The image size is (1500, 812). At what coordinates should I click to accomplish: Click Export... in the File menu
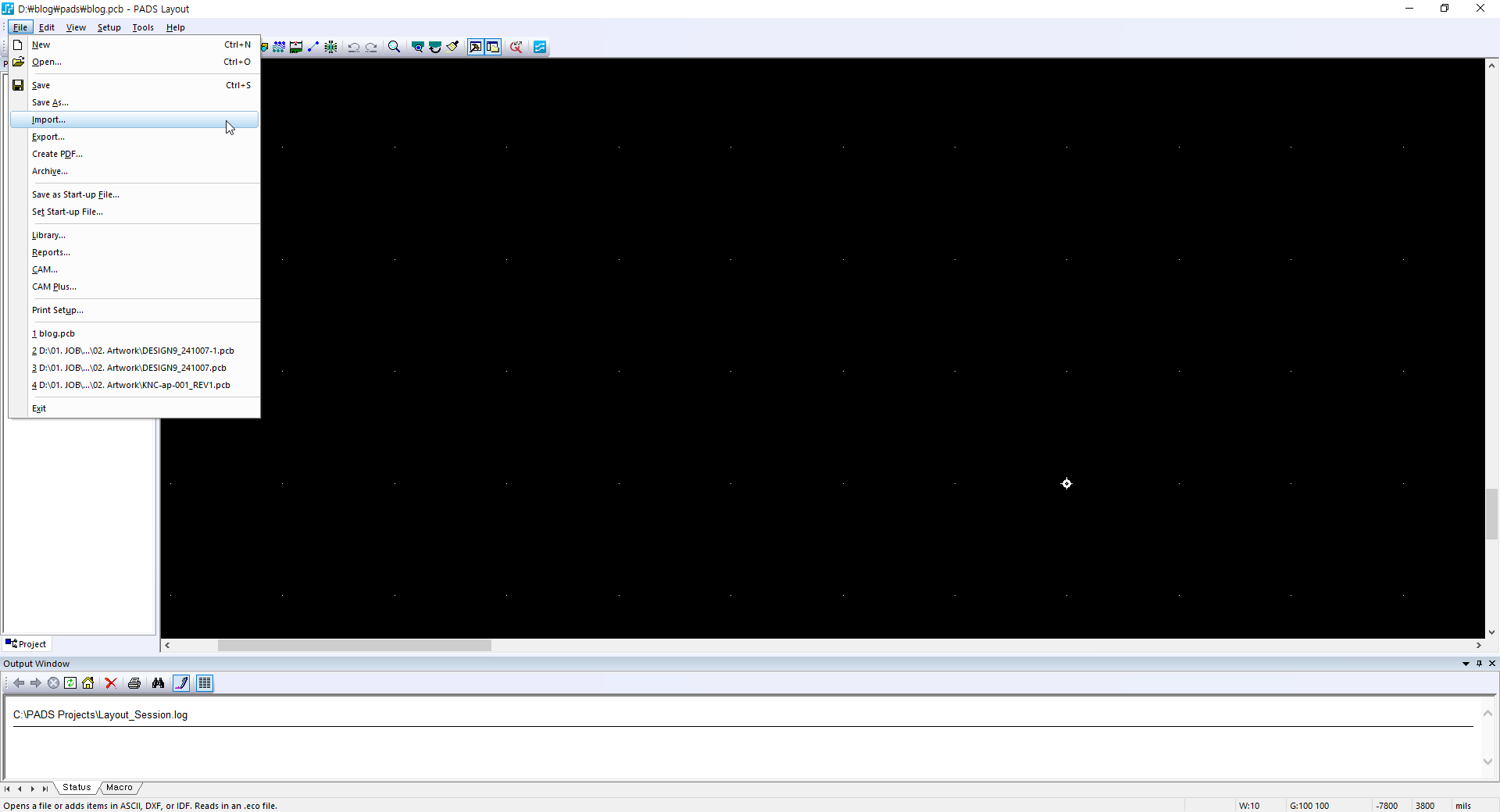click(x=134, y=137)
